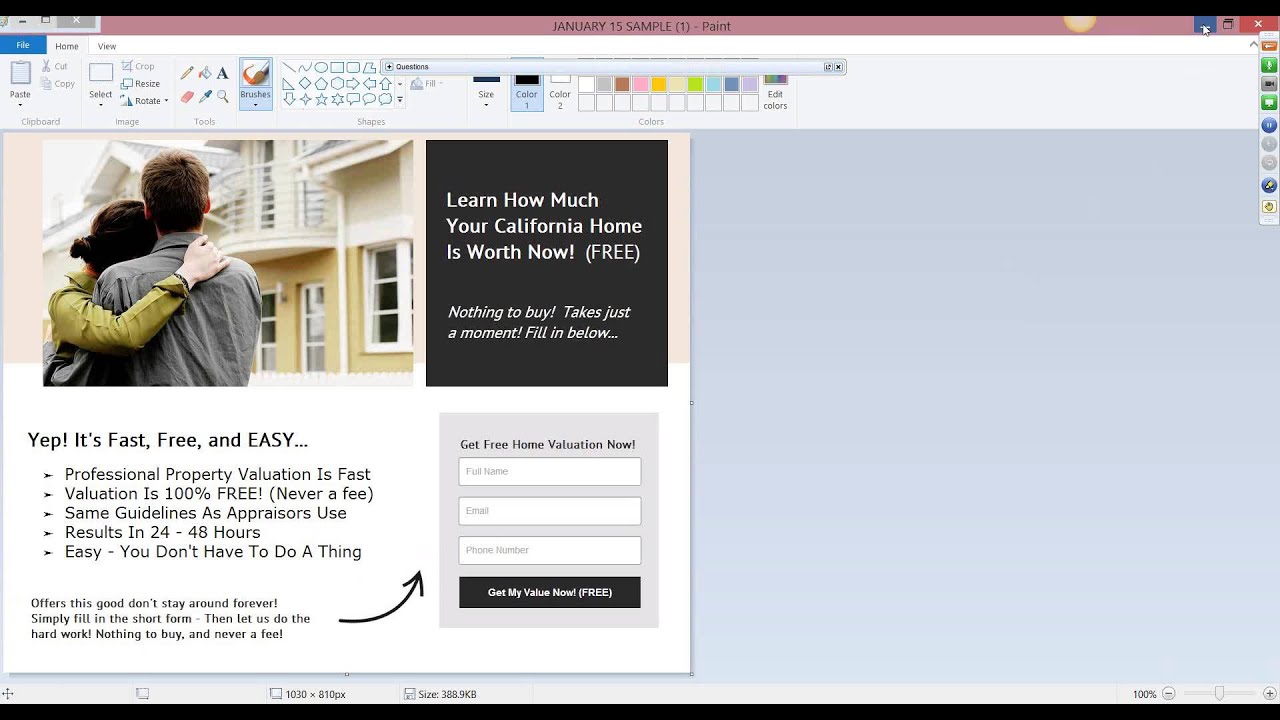Viewport: 1280px width, 720px height.
Task: Pick the Hexagon shape
Action: click(337, 84)
